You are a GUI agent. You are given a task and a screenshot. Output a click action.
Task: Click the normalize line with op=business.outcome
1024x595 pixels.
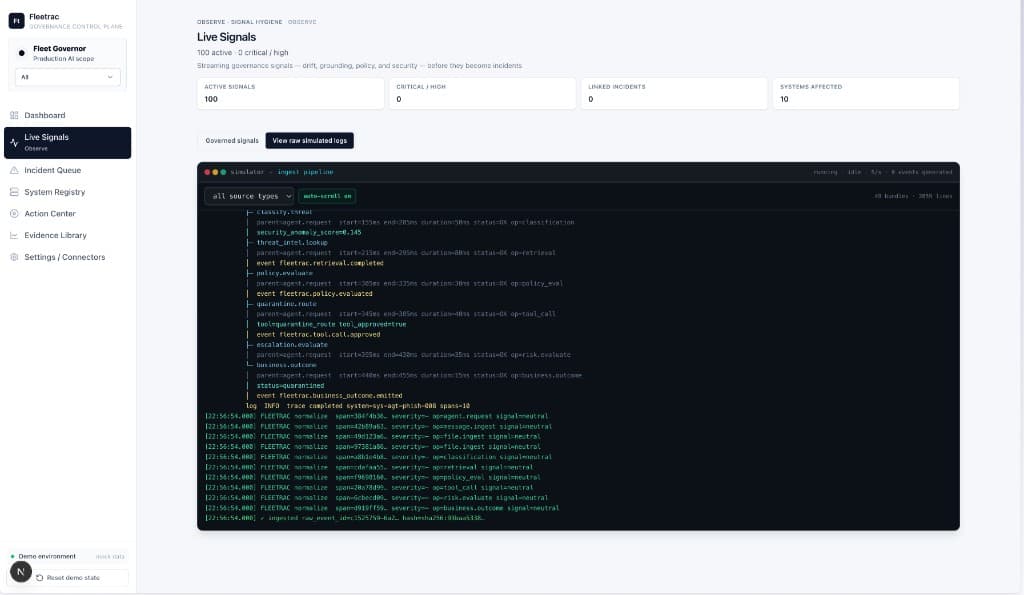(382, 508)
